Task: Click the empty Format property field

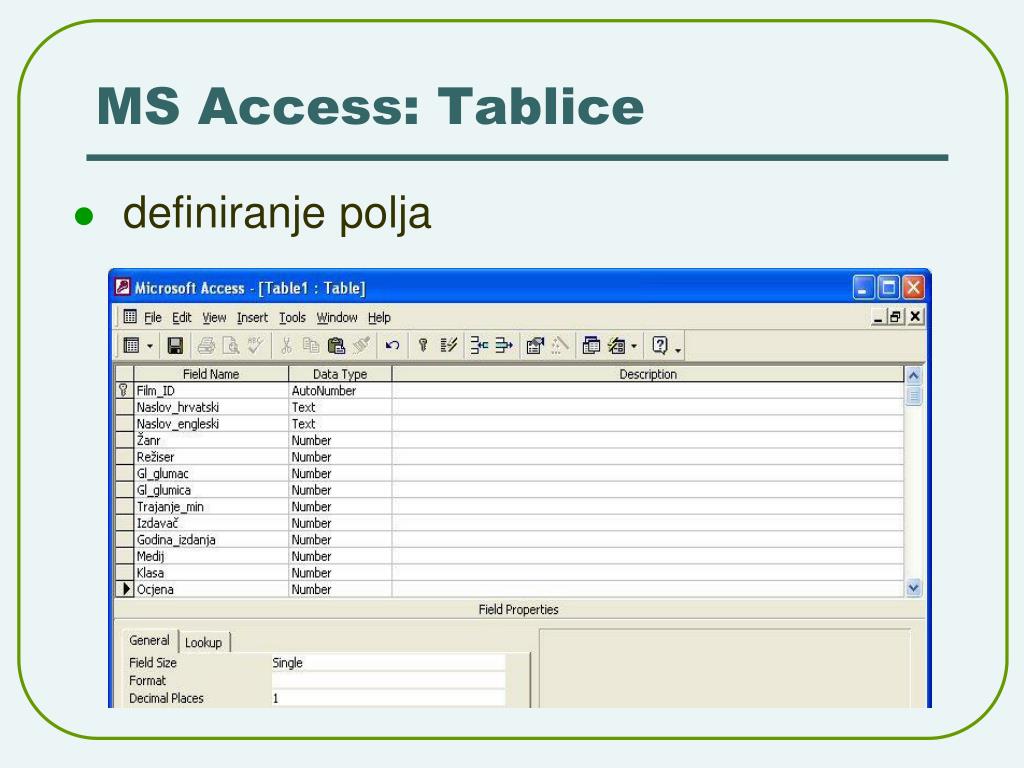Action: click(x=389, y=680)
